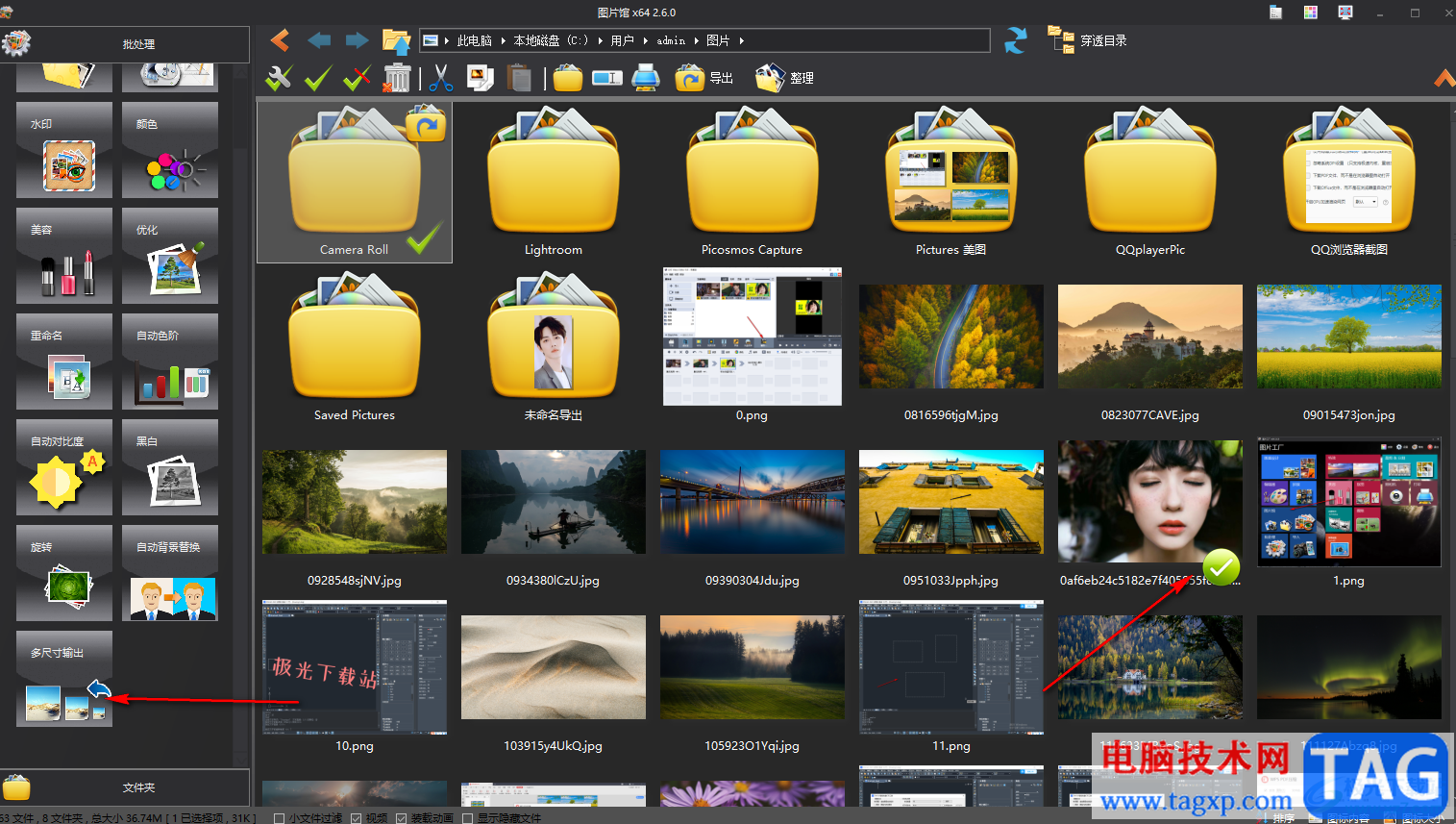1456x824 pixels.
Task: Select the 黑白 black and white tool
Action: point(170,467)
